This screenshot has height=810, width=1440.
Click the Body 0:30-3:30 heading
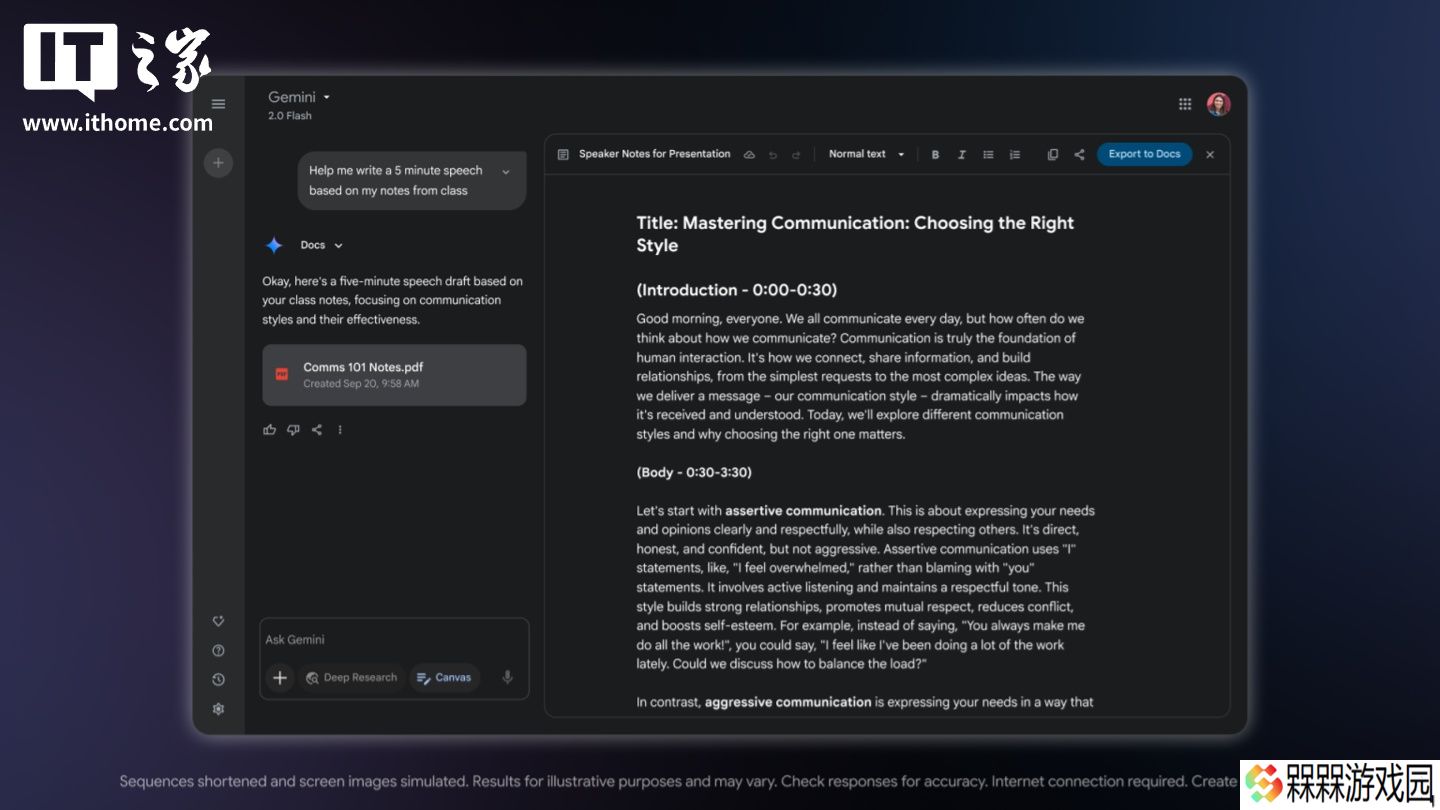694,472
